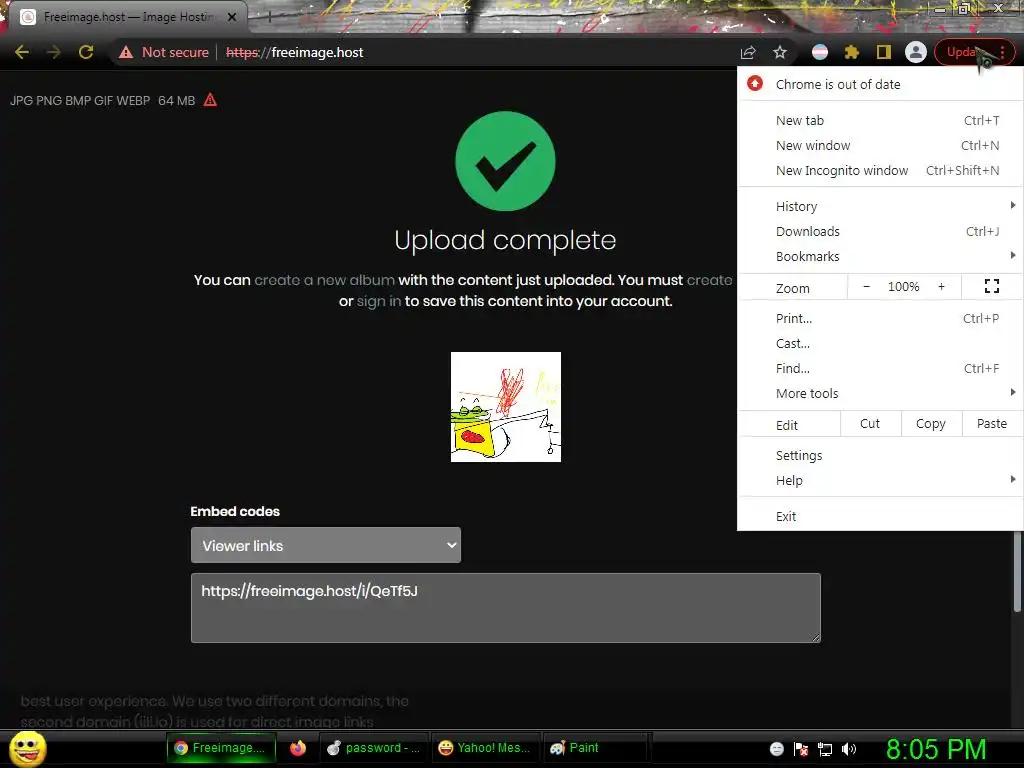Screen dimensions: 1024x768
Task: Click the page vertical scrollbar
Action: tap(1017, 573)
